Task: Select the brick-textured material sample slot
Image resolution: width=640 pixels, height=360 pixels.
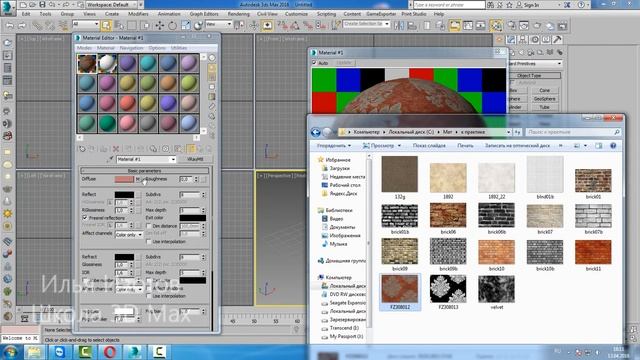Action: pos(87,64)
